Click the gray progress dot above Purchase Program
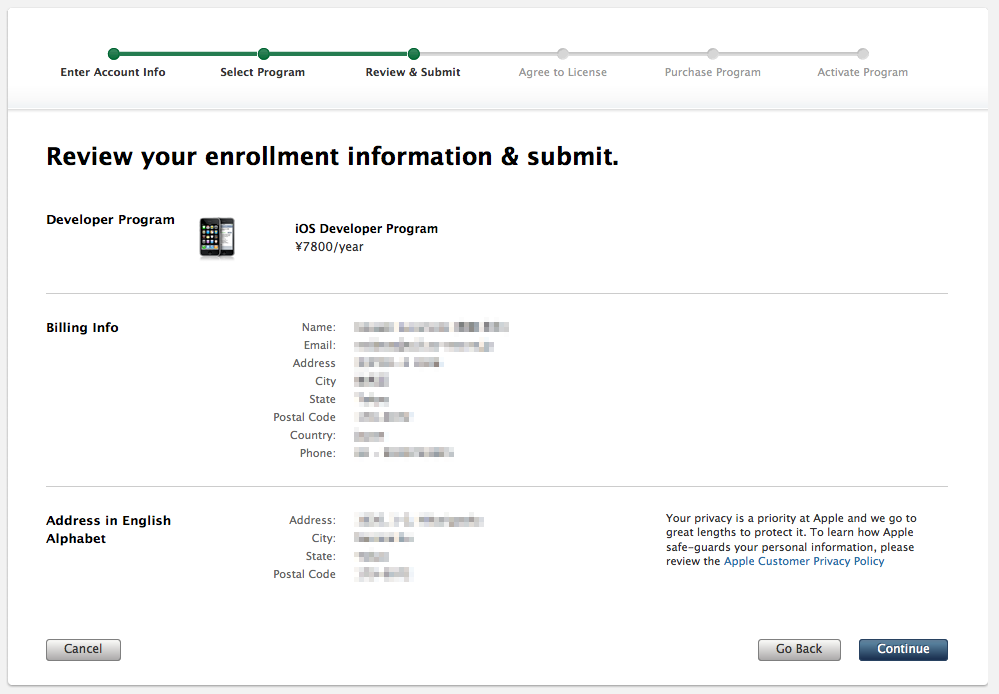Viewport: 999px width, 694px height. click(712, 54)
